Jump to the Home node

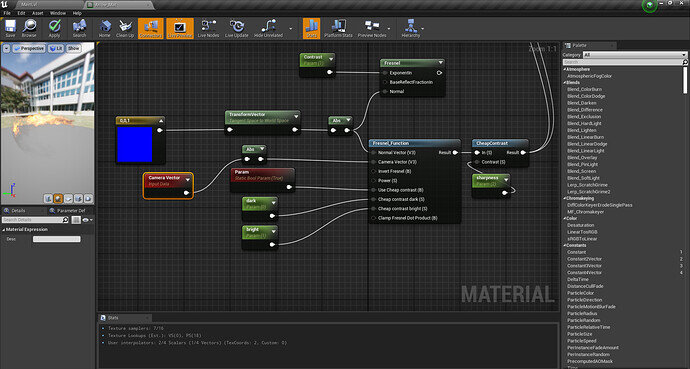coord(105,29)
